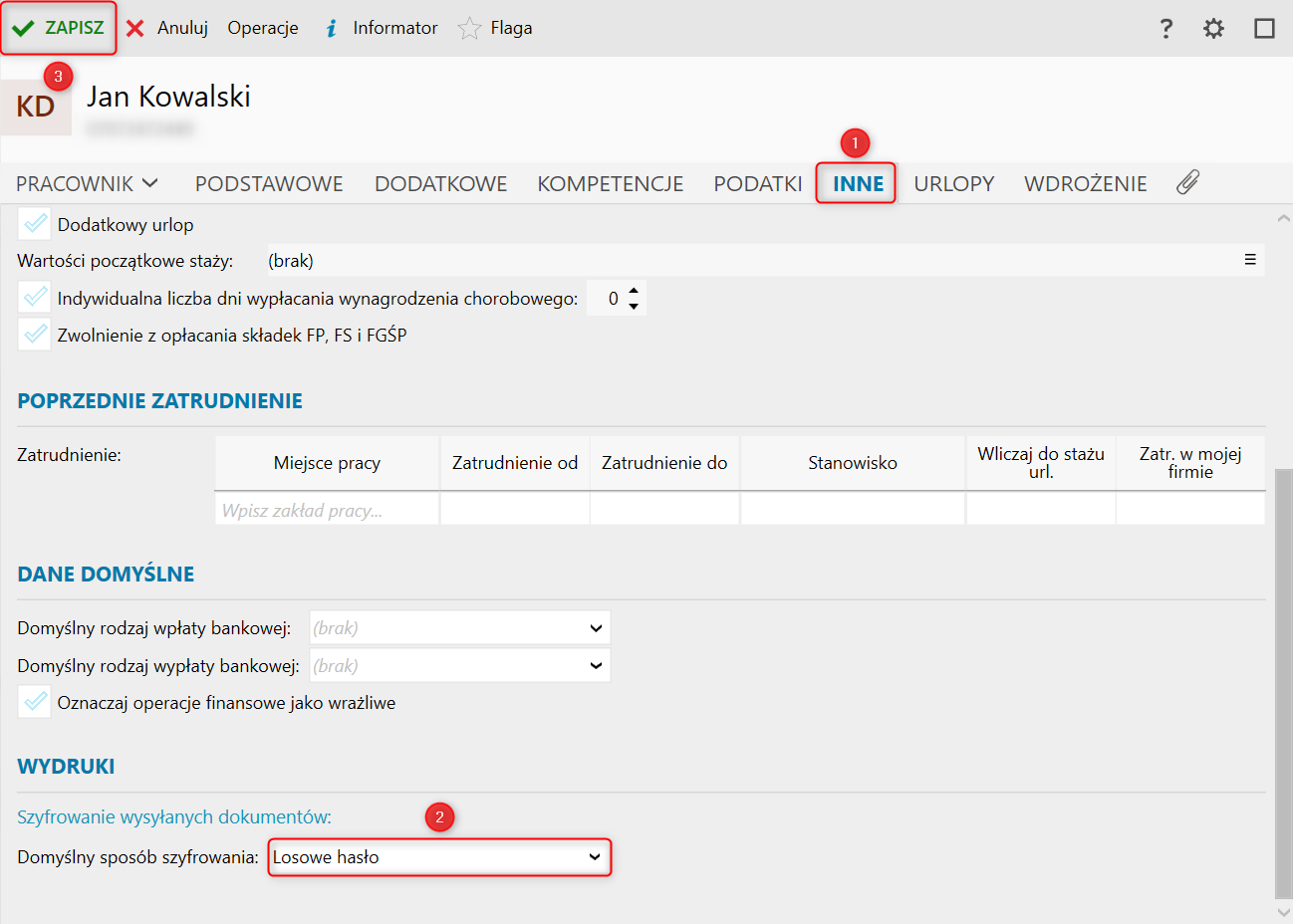Click the (brak) Wartości początkowe staży field

(x=766, y=261)
